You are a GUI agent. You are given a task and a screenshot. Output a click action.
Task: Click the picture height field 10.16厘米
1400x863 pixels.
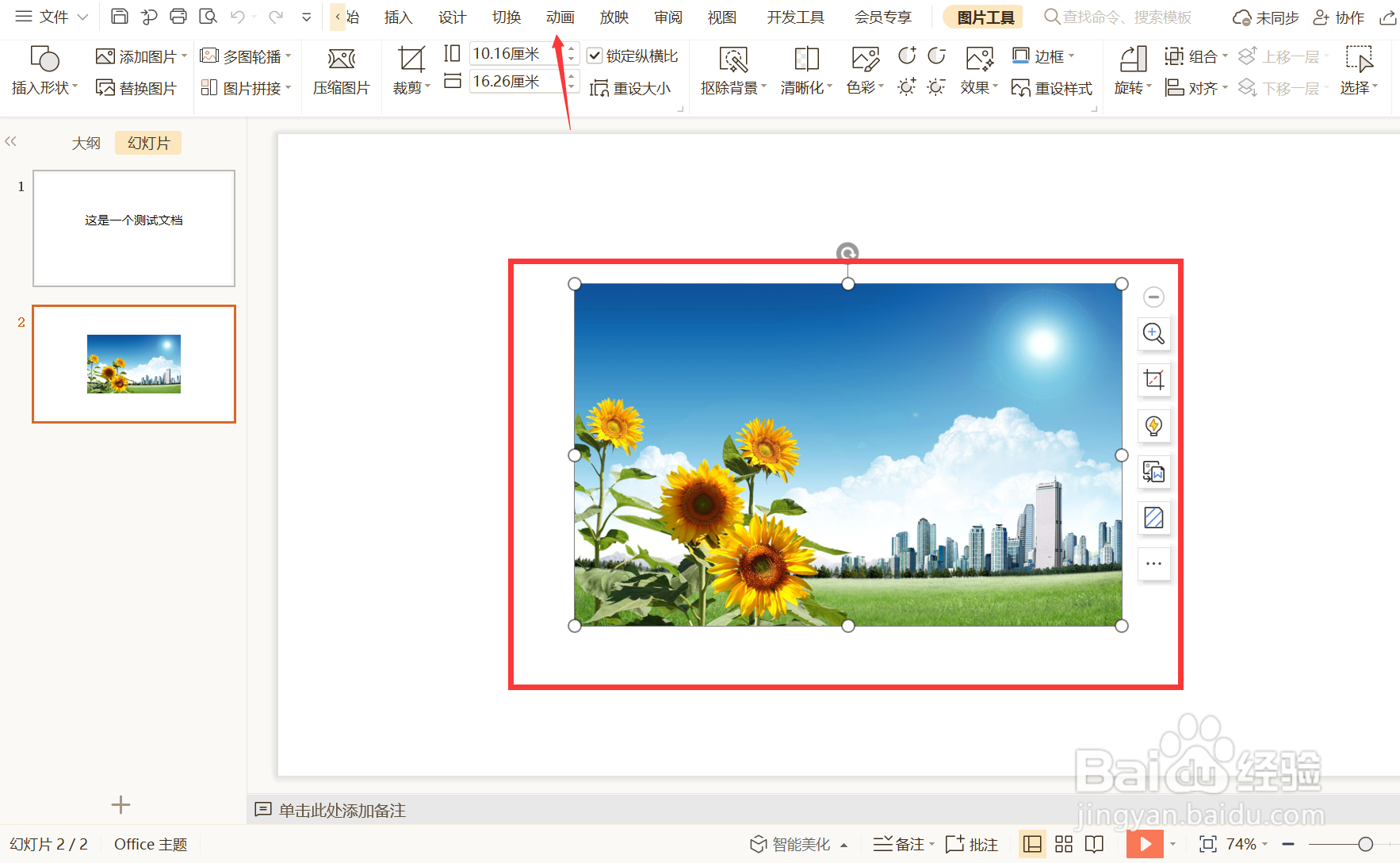[517, 53]
